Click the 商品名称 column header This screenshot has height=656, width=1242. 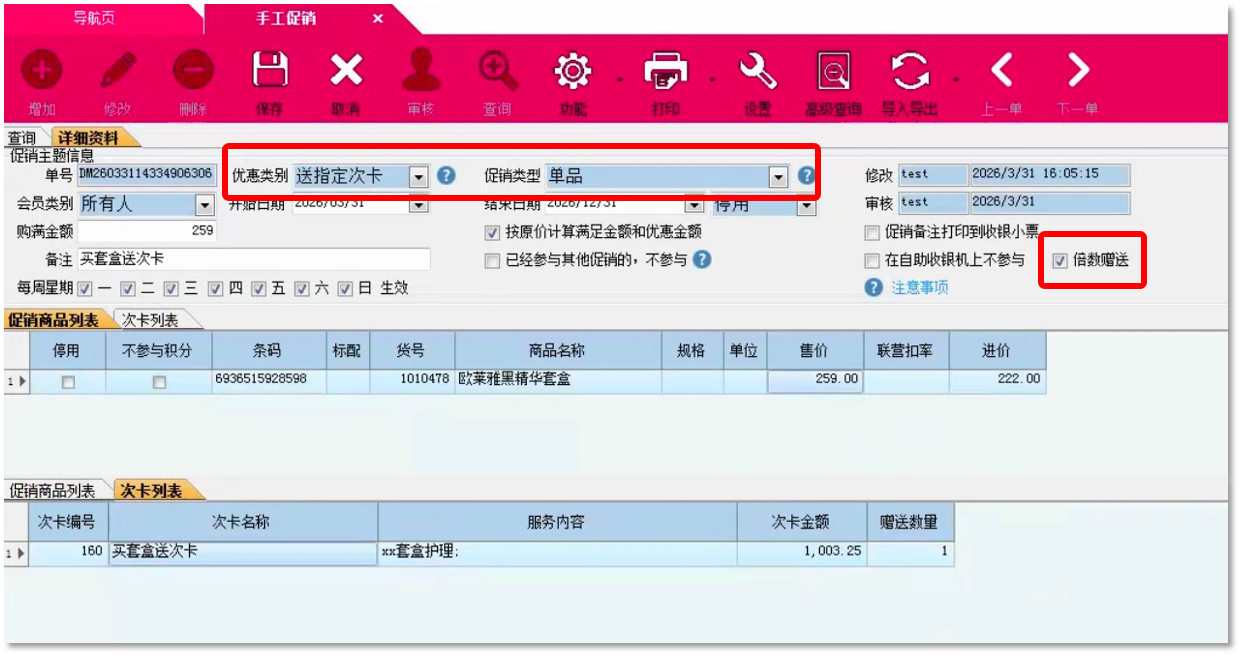click(558, 351)
